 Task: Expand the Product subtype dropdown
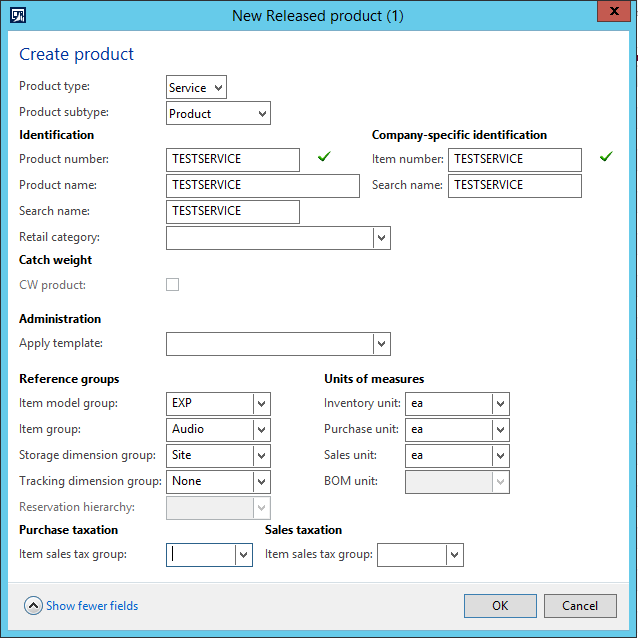pos(262,114)
